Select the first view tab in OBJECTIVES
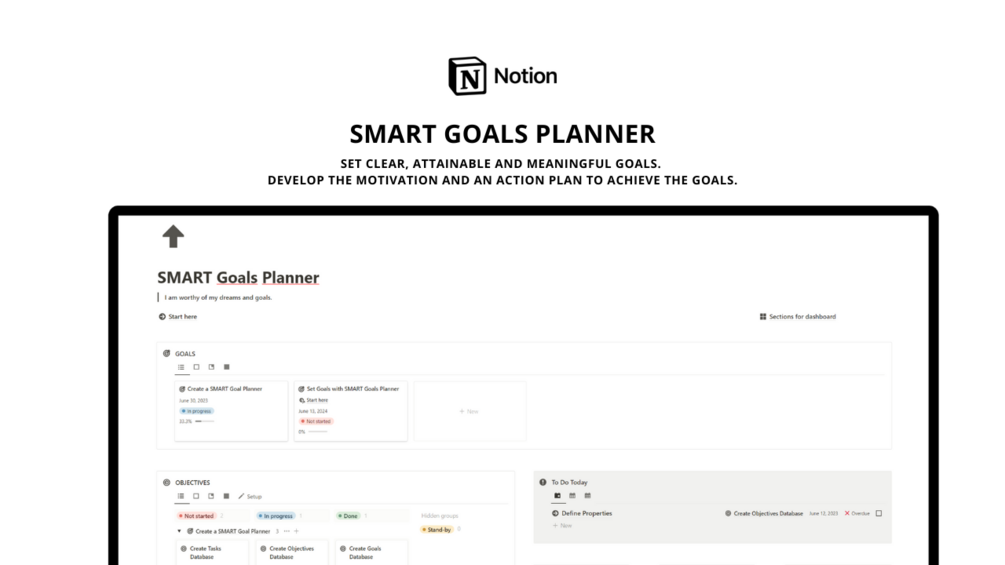 point(181,495)
